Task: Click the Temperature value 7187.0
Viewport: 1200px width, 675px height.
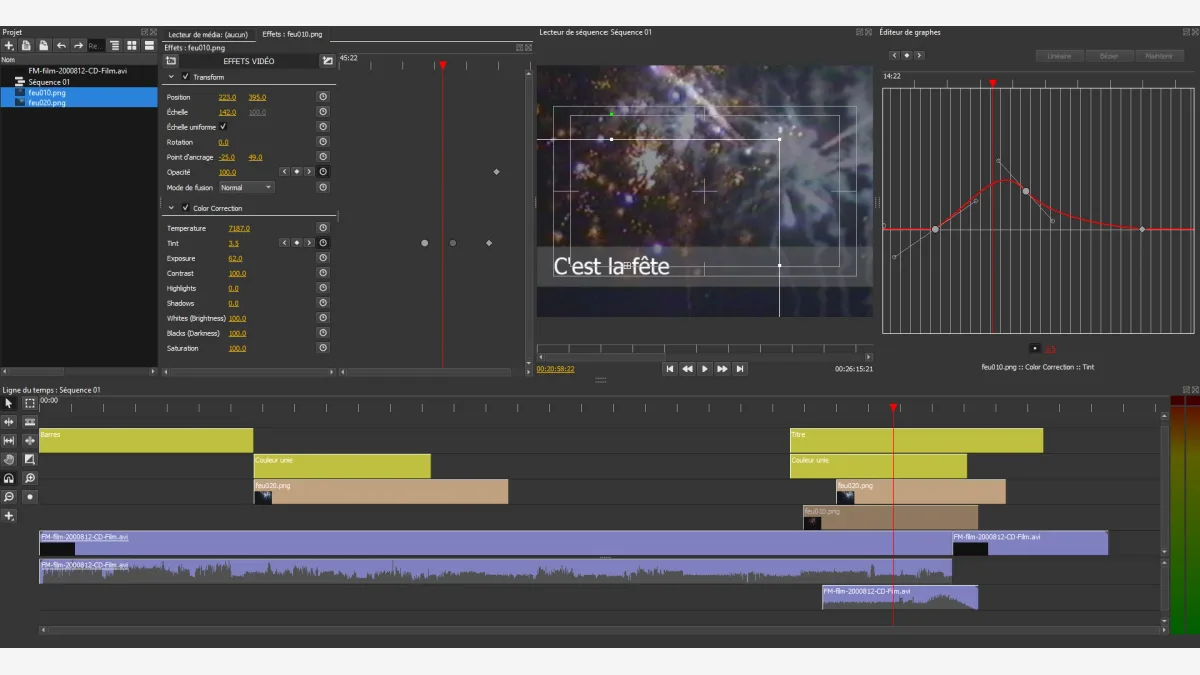Action: [239, 228]
